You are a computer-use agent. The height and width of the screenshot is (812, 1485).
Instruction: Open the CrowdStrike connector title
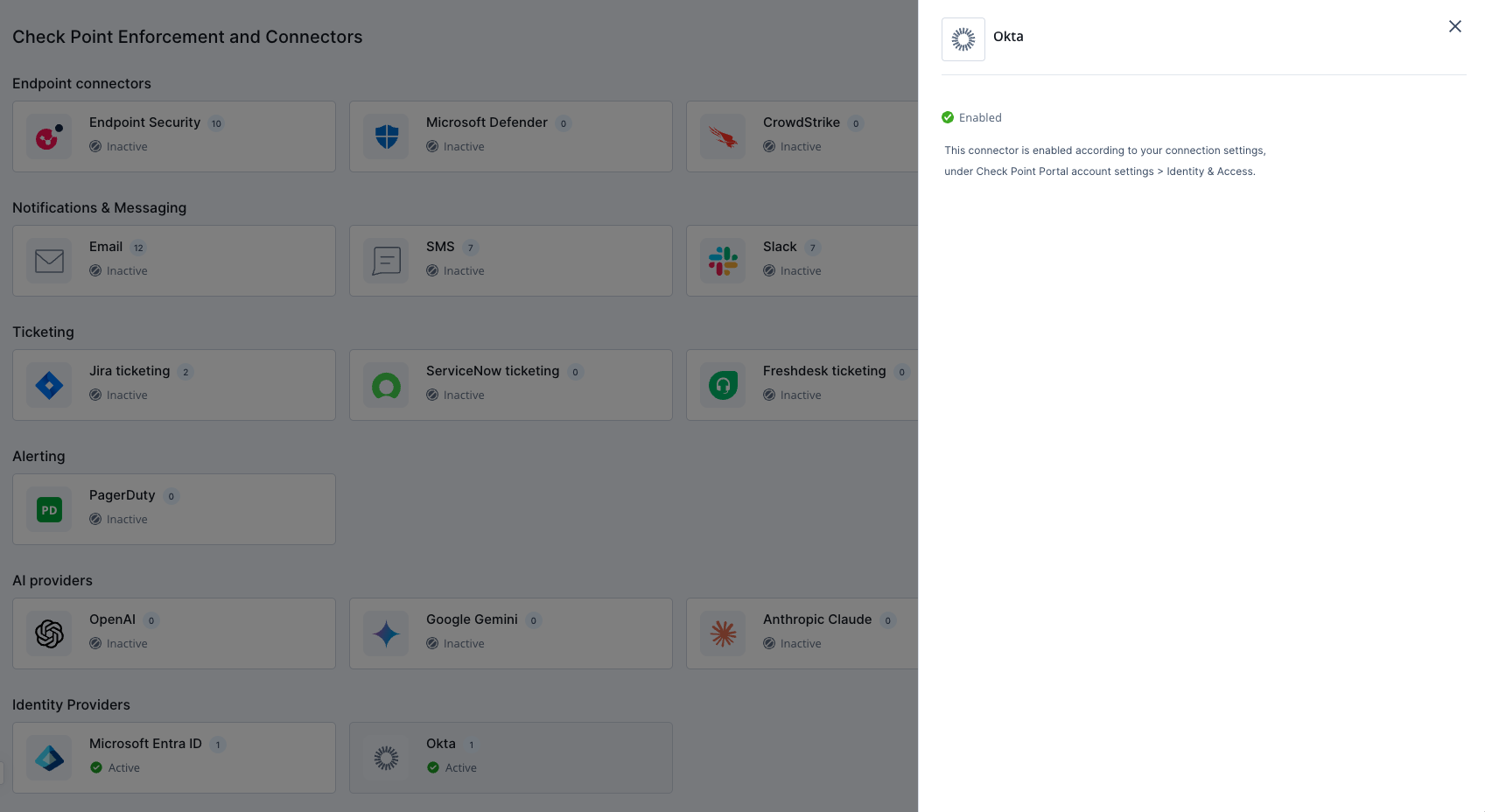coord(802,122)
